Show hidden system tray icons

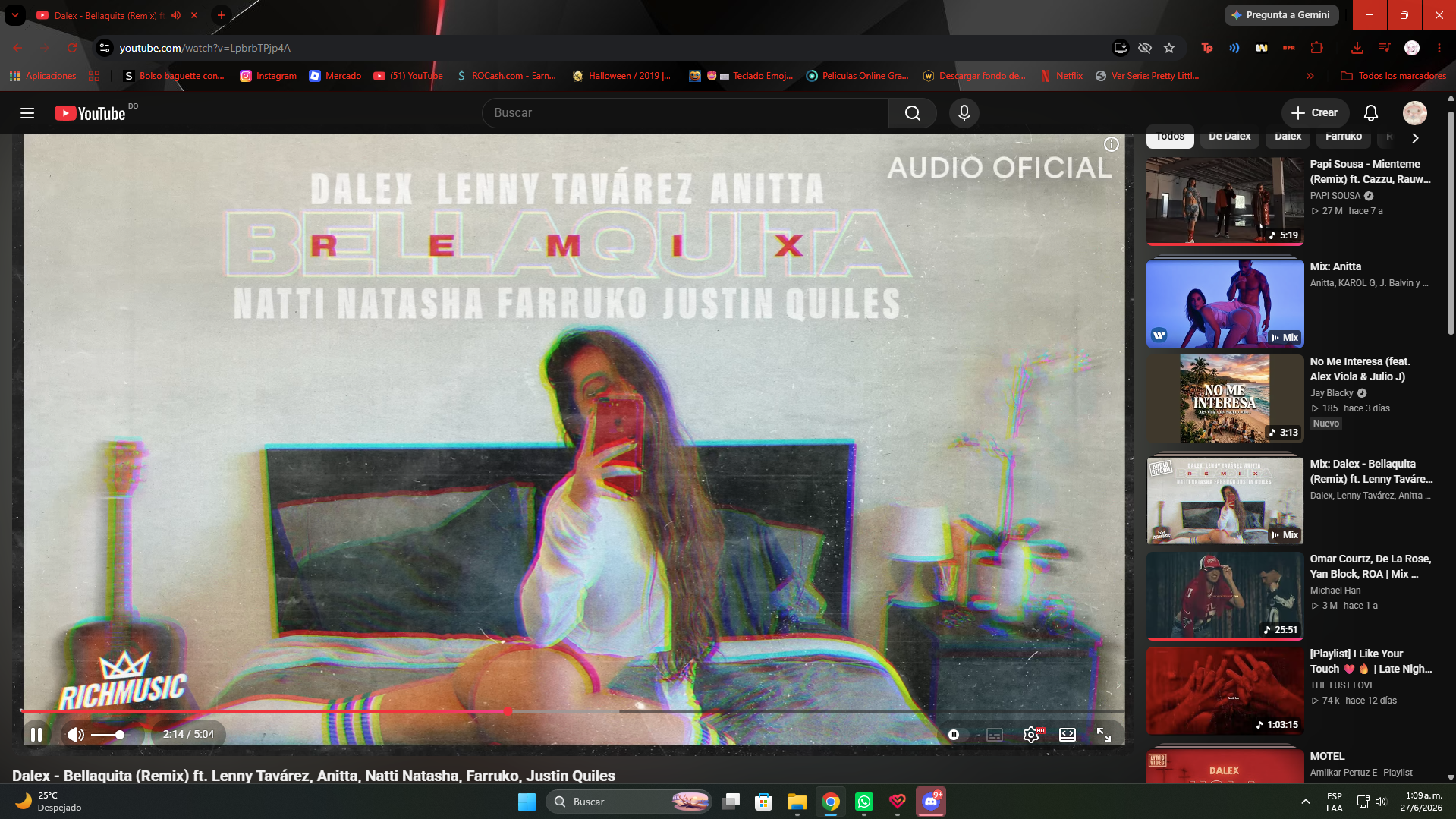pos(1306,802)
